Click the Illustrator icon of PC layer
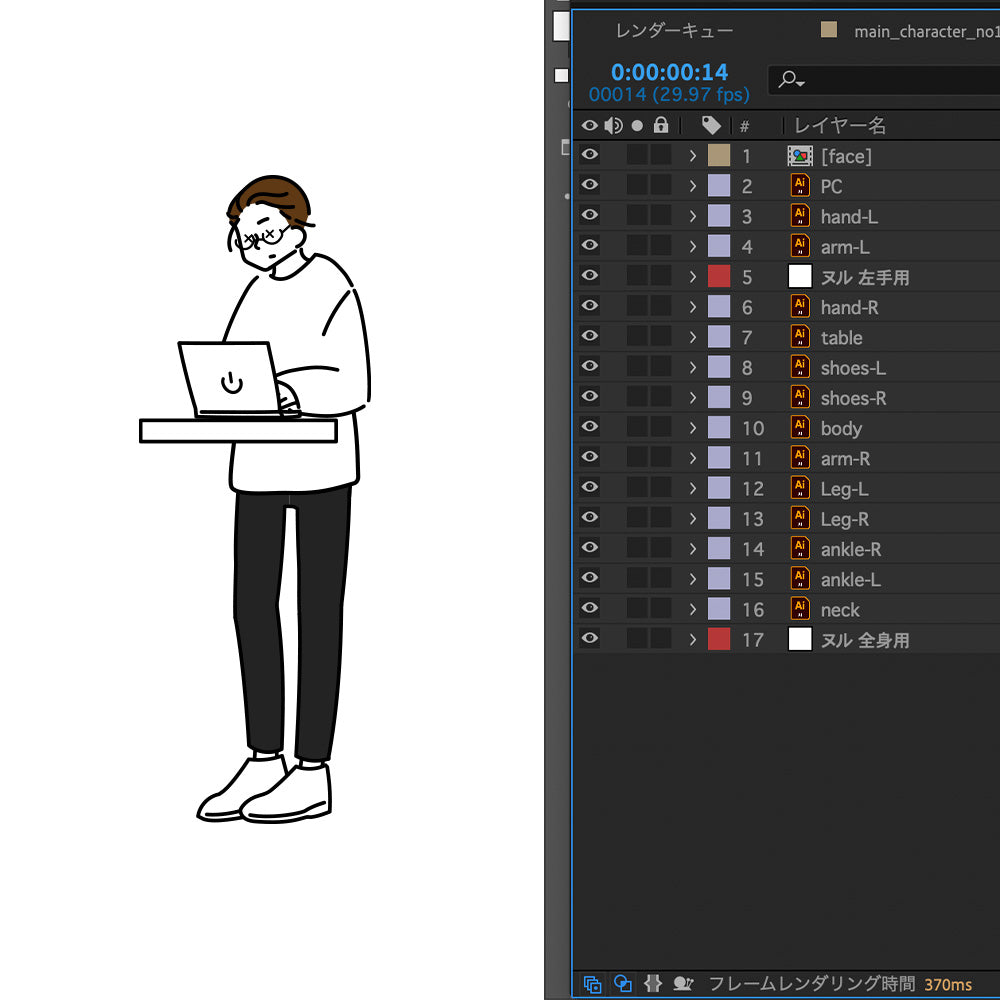This screenshot has height=1000, width=1000. point(800,186)
